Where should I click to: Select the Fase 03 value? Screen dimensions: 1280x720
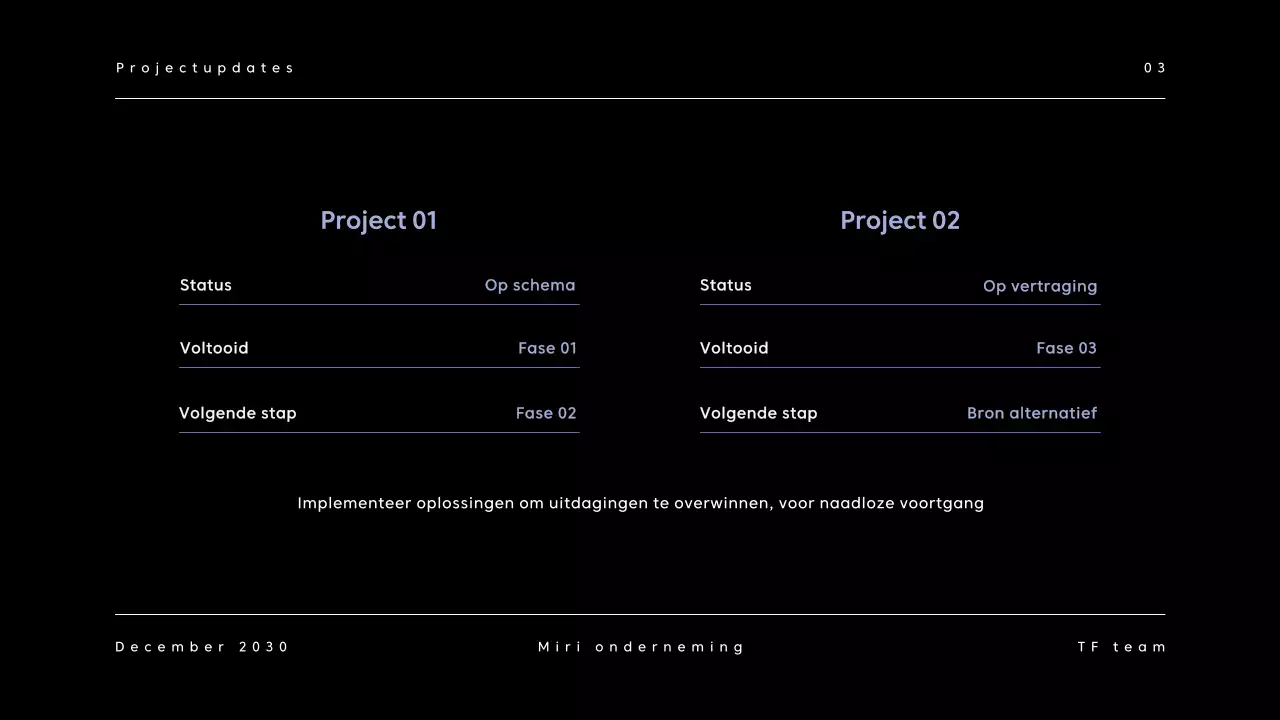click(1066, 348)
